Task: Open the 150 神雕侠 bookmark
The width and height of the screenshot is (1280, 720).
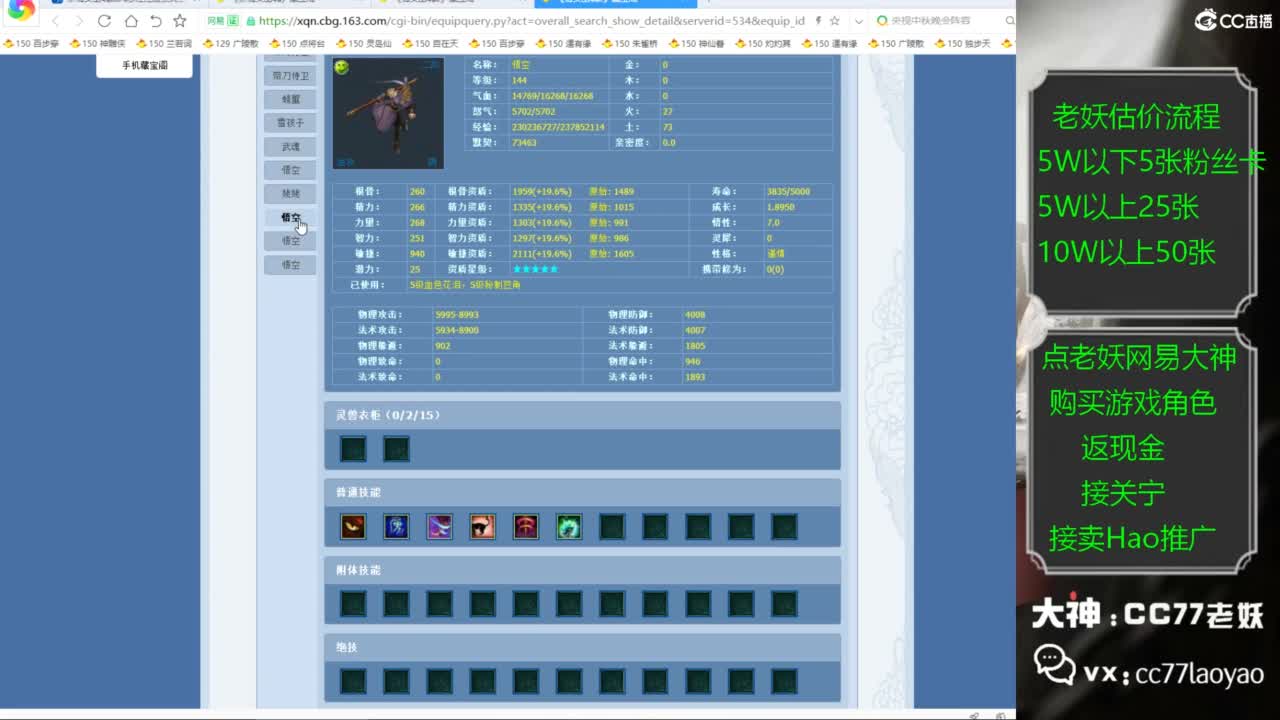Action: click(x=96, y=44)
